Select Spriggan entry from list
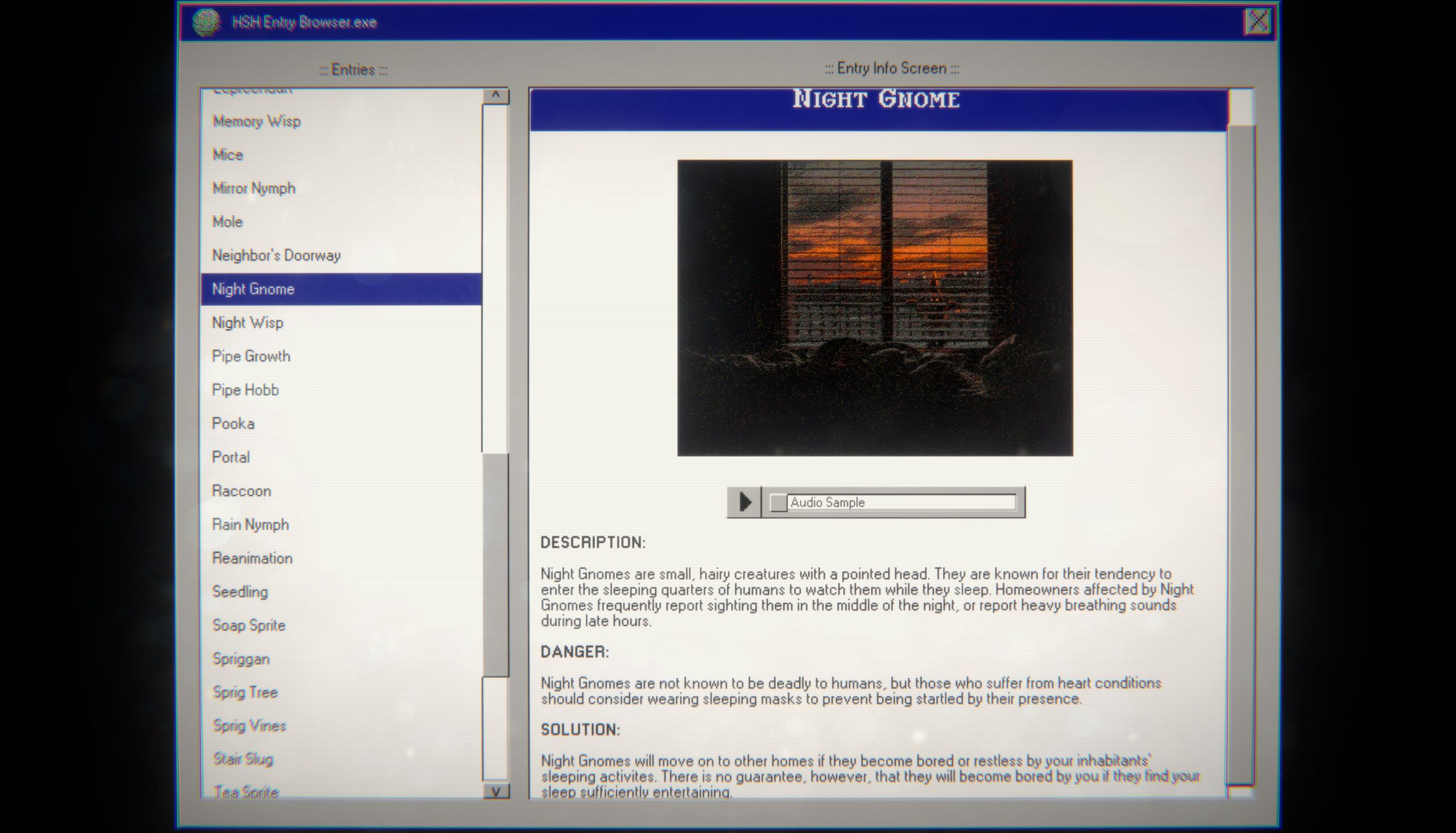Screen dimensions: 1456x833 tap(240, 658)
